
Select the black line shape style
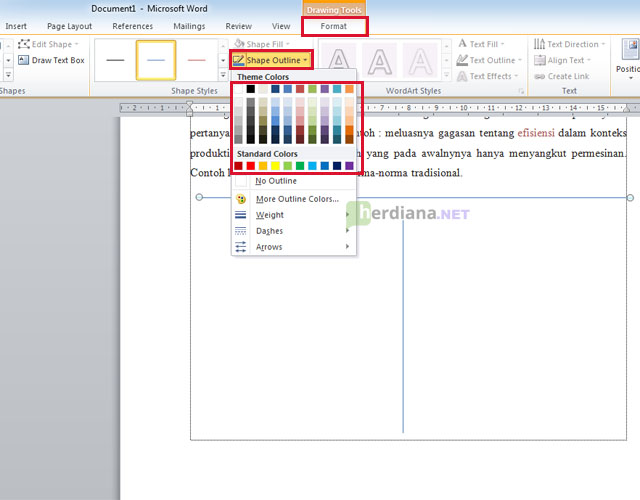115,60
